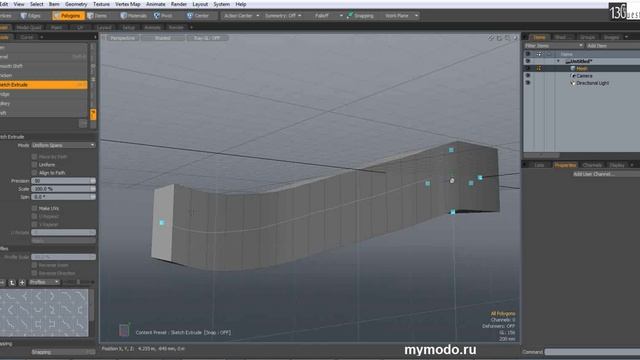Select the Bridge tool
This screenshot has width=640, height=360.
pyautogui.click(x=43, y=94)
